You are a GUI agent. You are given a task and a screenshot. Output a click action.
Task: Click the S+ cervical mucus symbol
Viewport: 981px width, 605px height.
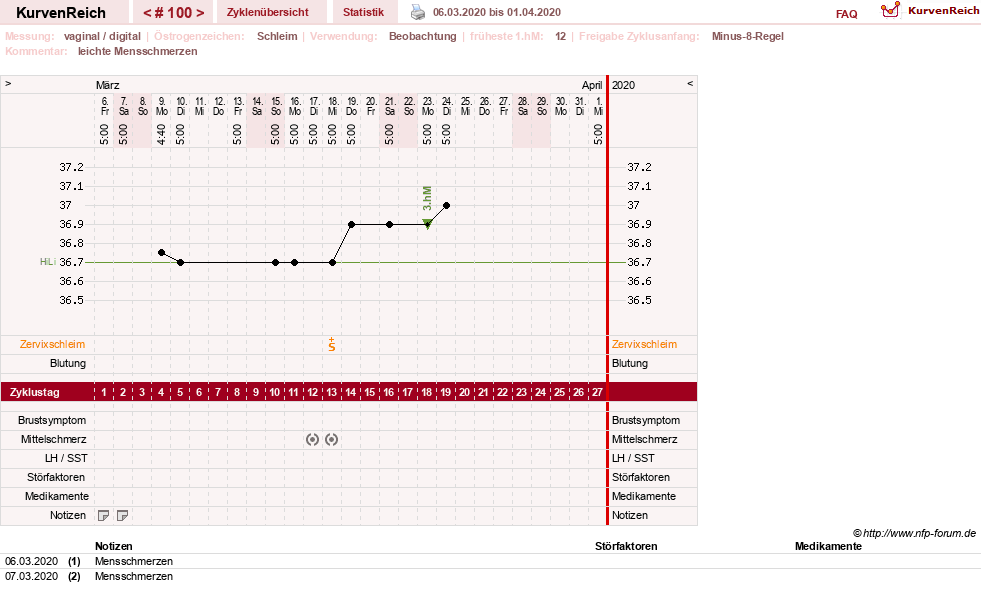click(x=332, y=344)
